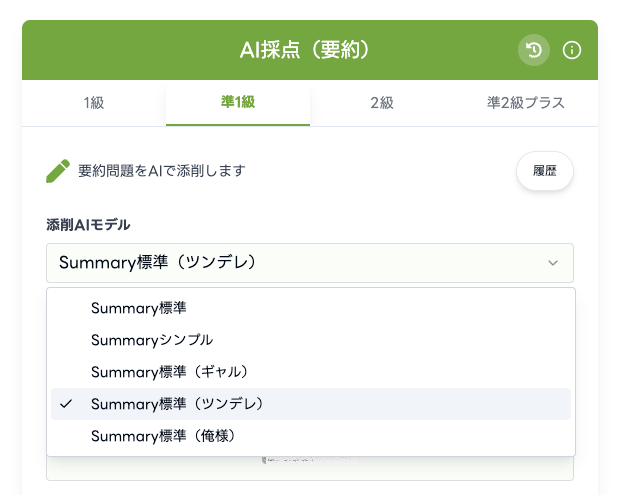Open the info icon in green header
Screen dimensions: 620x495
pos(572,50)
